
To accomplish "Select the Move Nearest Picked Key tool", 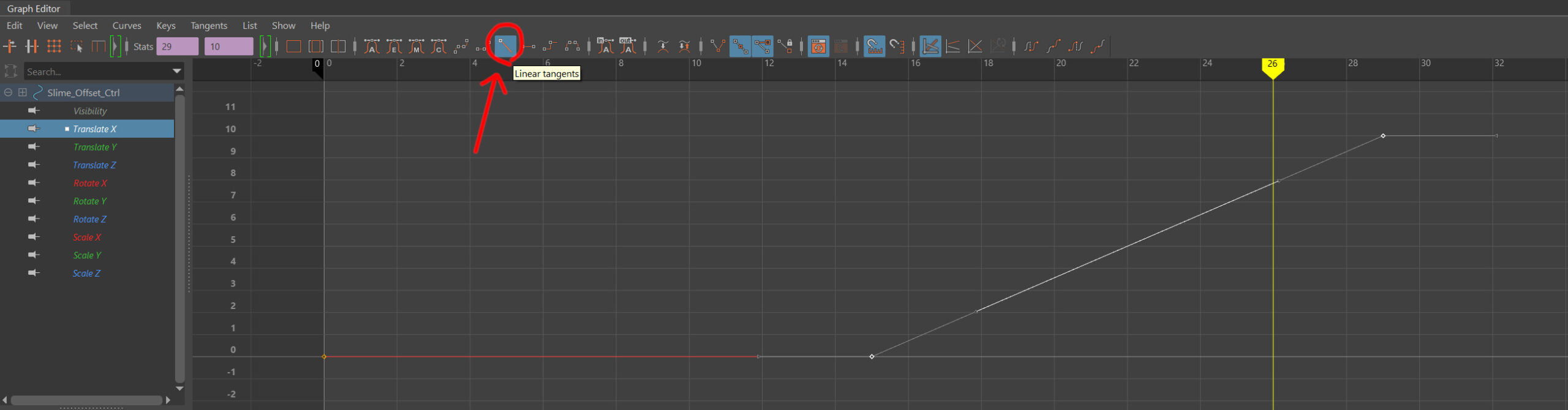I will pos(10,46).
